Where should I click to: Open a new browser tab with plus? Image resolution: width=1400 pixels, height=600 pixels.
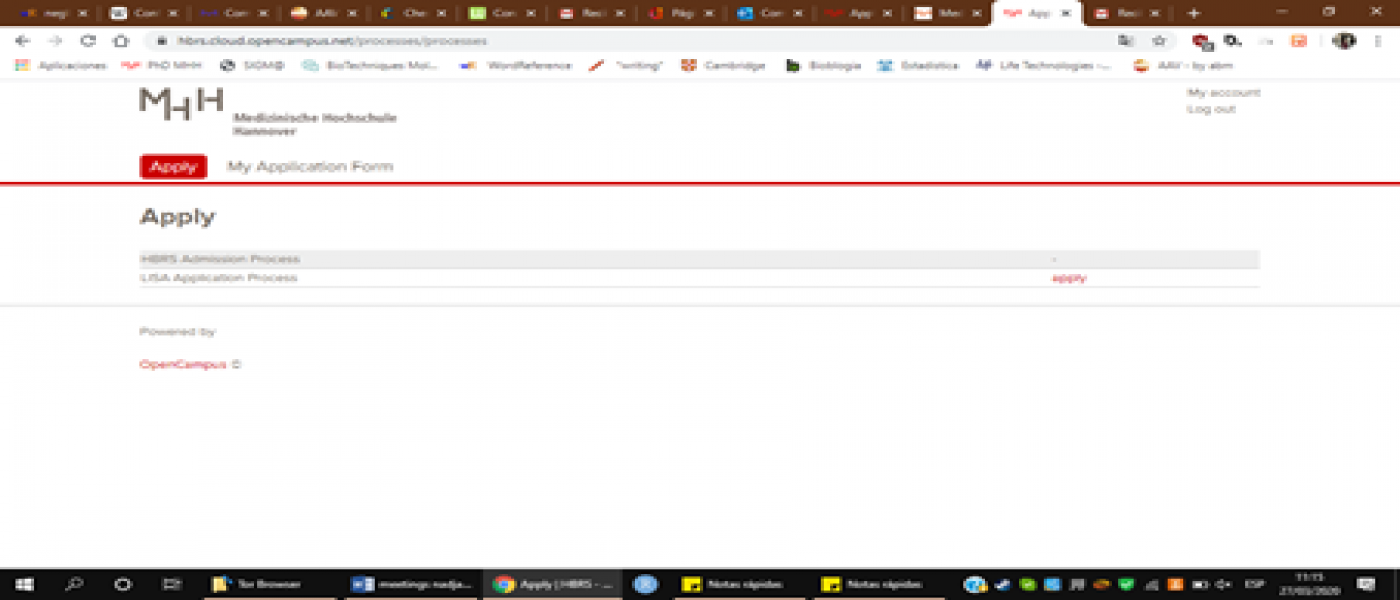[1193, 13]
